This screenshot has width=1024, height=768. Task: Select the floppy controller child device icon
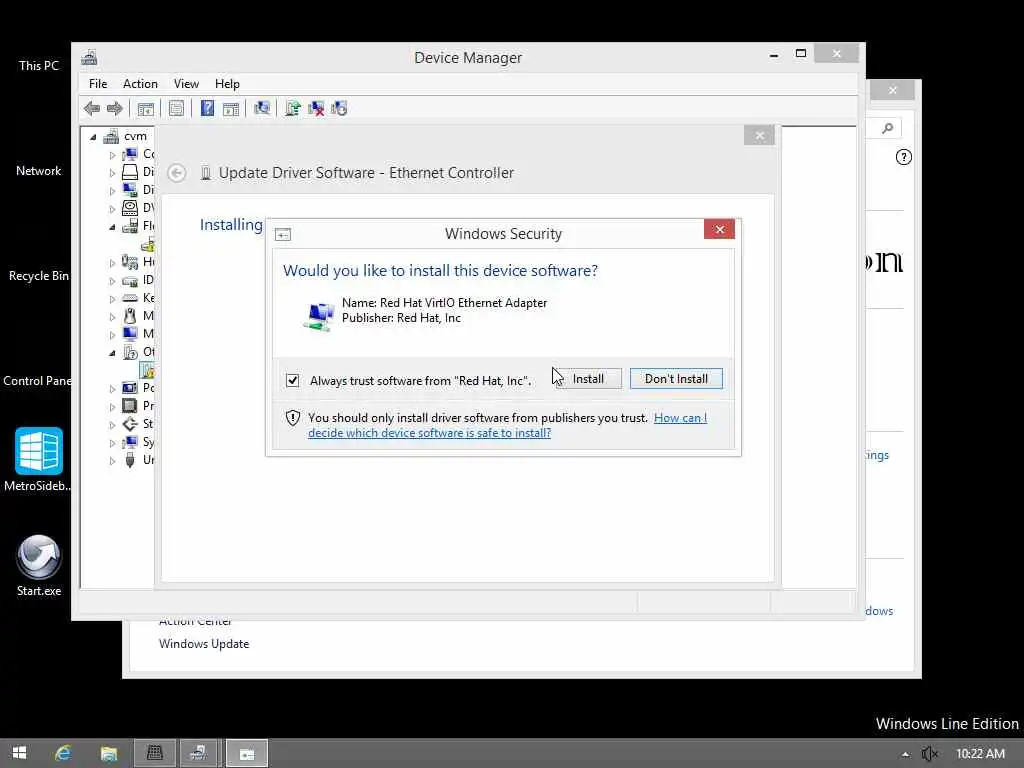pos(148,245)
